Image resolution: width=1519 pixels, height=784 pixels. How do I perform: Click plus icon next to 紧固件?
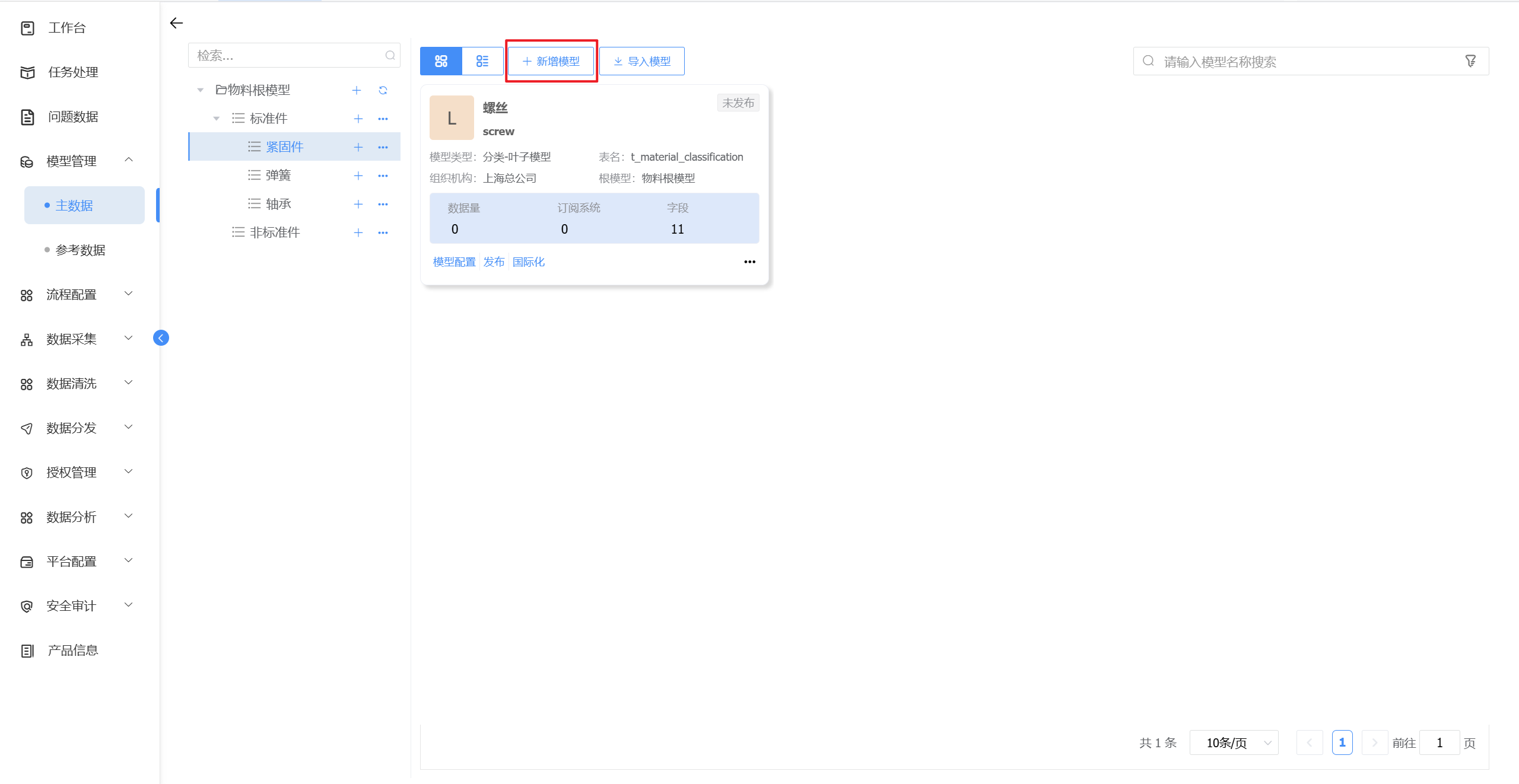click(358, 147)
